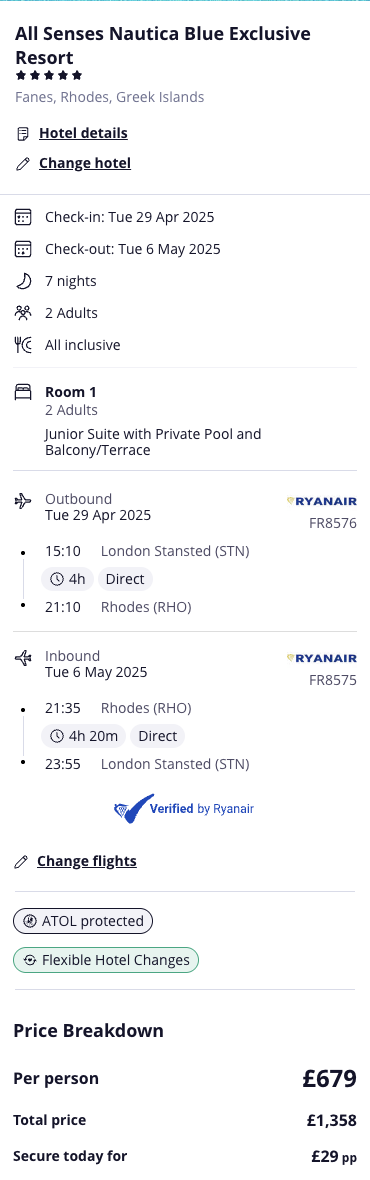Click the Change flights link
Screen dimensions: 370x1180
click(x=86, y=861)
